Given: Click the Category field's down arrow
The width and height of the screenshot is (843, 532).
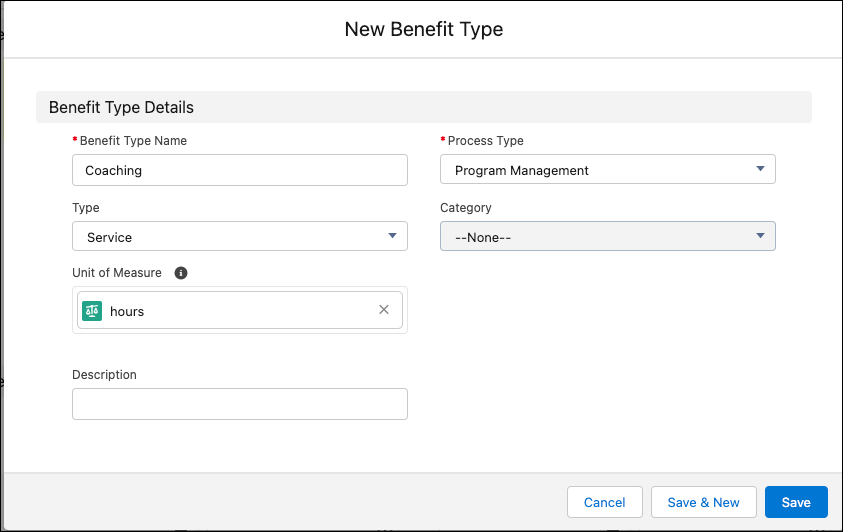Looking at the screenshot, I should pos(760,237).
